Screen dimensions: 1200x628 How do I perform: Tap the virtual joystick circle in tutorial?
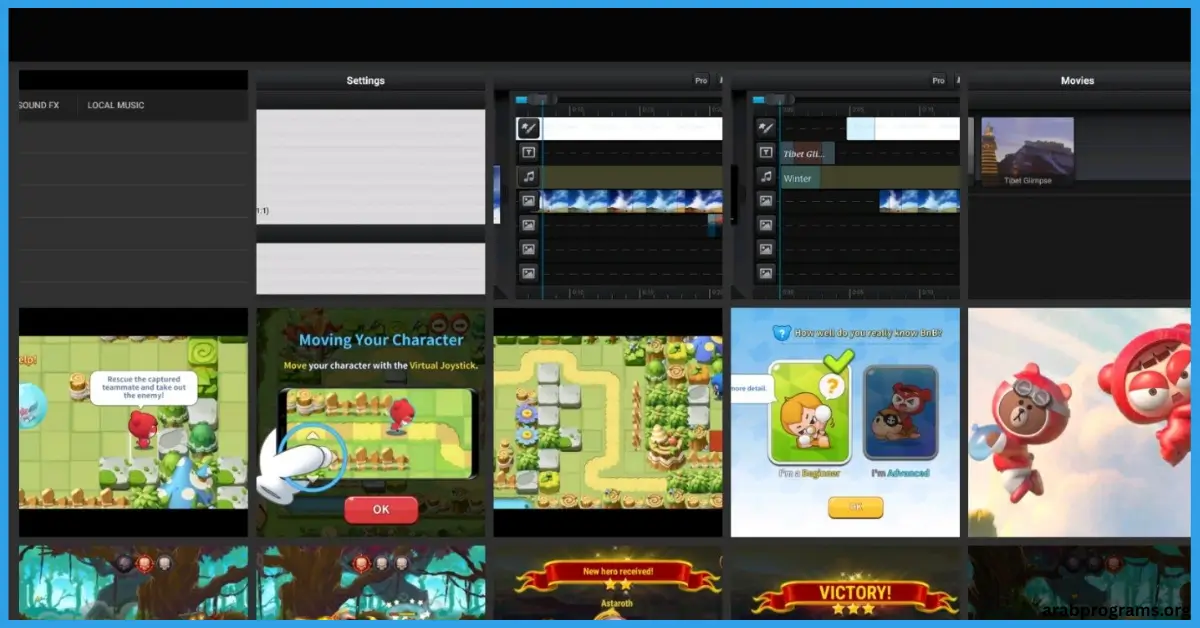[312, 455]
